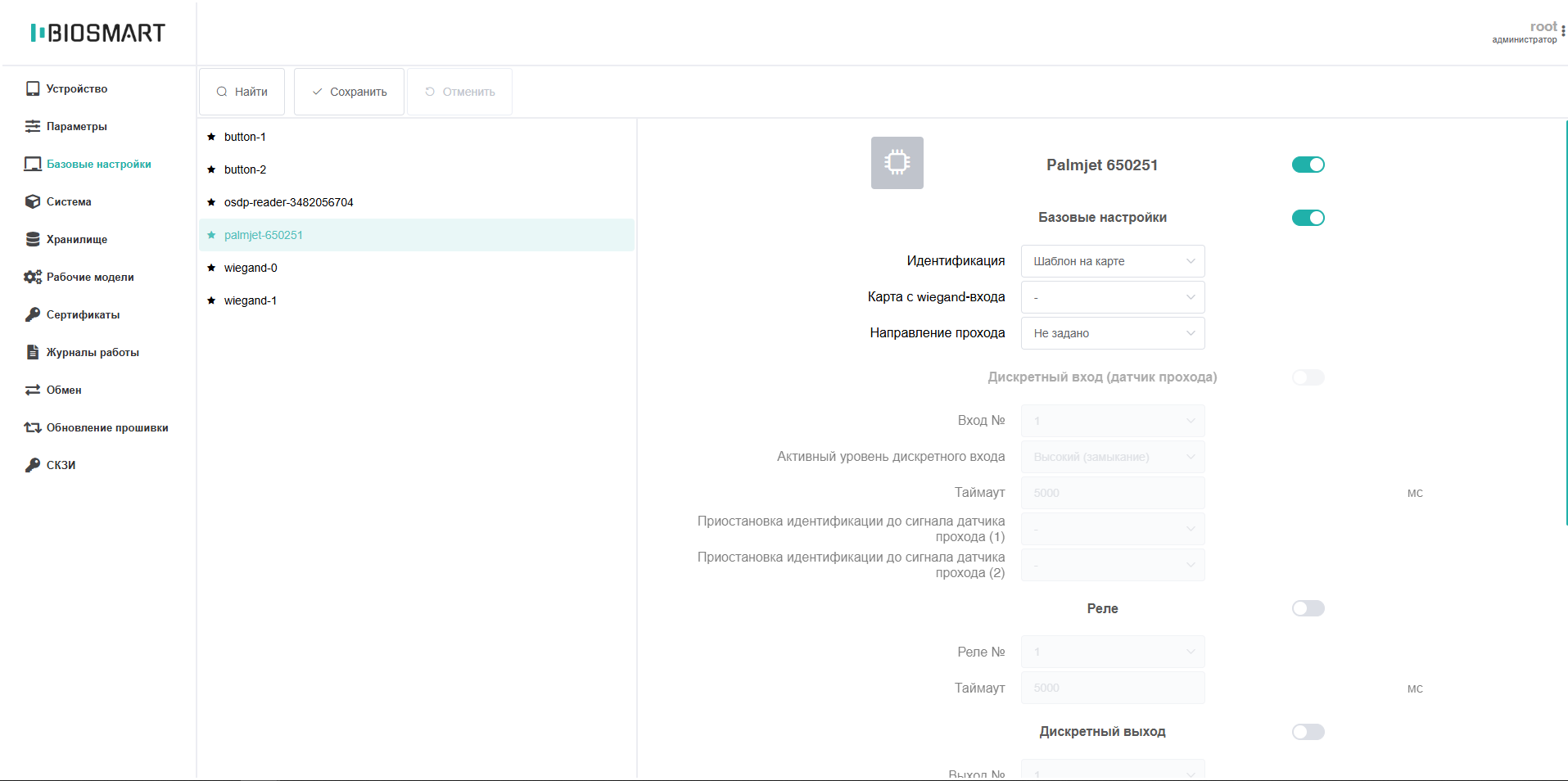Click the discrete input Таймаут field

[1113, 493]
